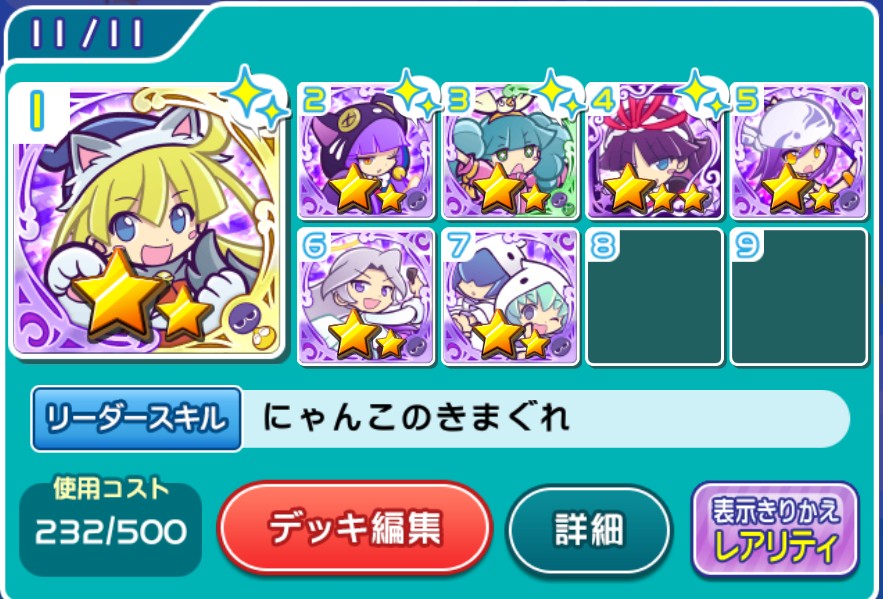This screenshot has height=599, width=883.
Task: Open the 詳細 details button
Action: (x=589, y=529)
